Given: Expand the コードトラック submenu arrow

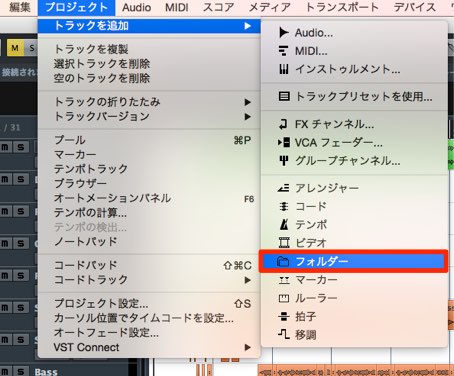Looking at the screenshot, I should click(247, 280).
